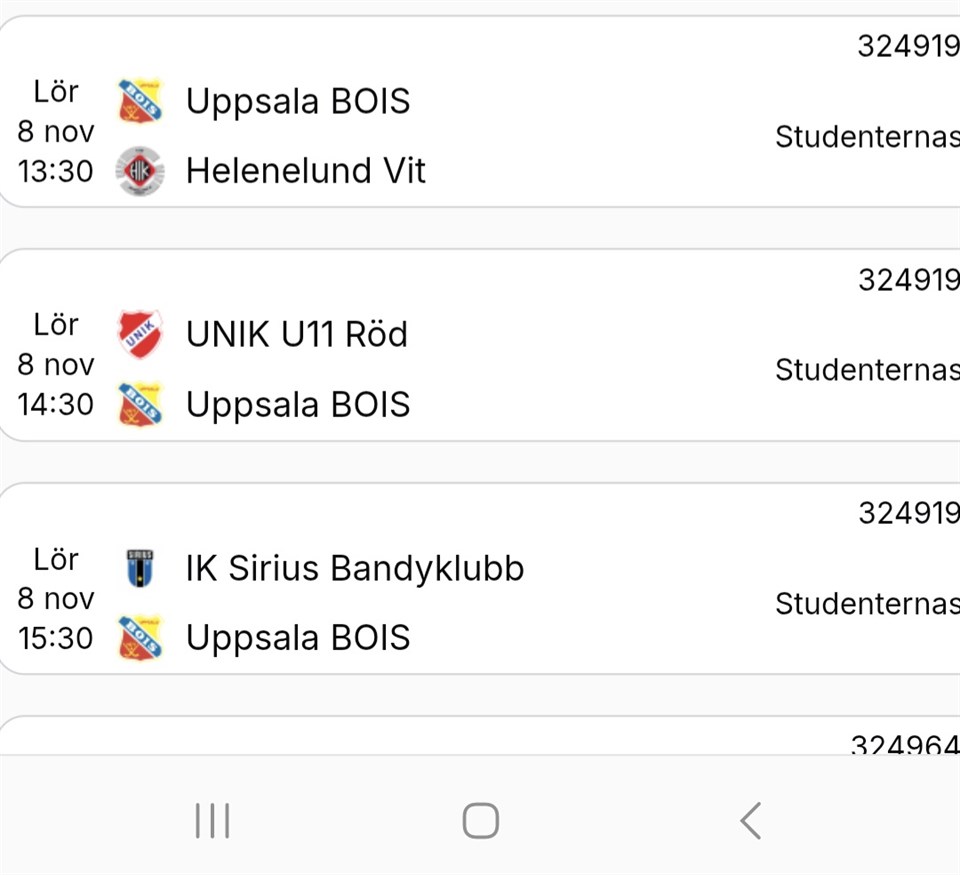Tap the IK Sirius Bandyklubb logo
The height and width of the screenshot is (875, 960).
click(139, 568)
